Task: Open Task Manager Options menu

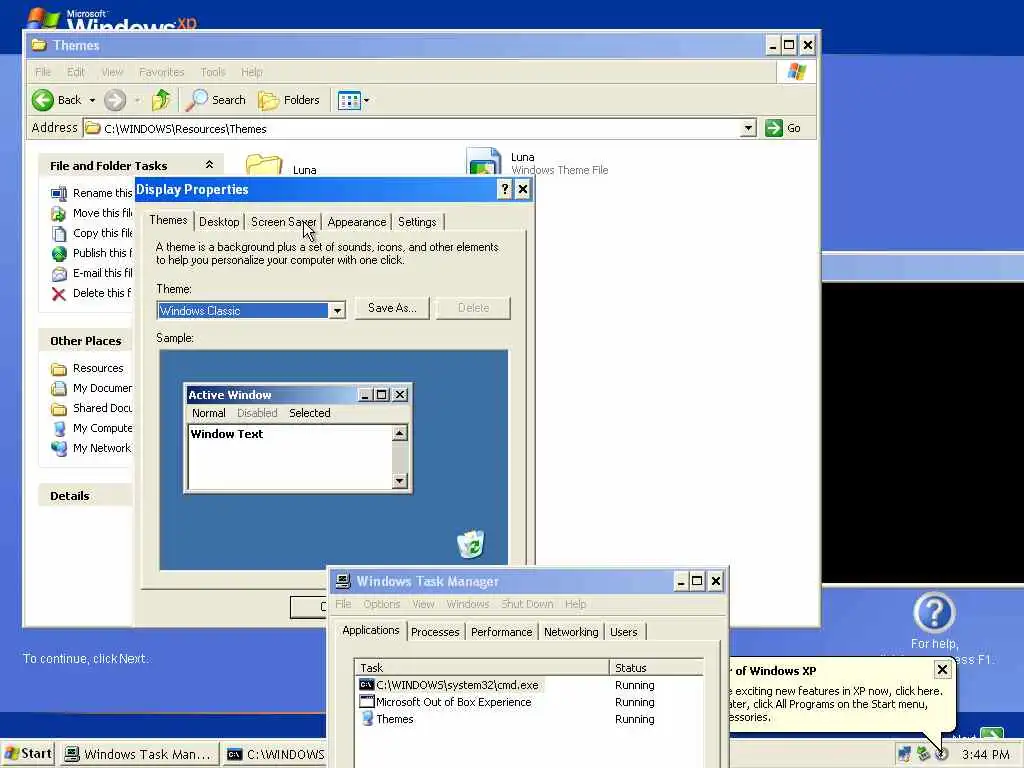Action: (x=381, y=604)
